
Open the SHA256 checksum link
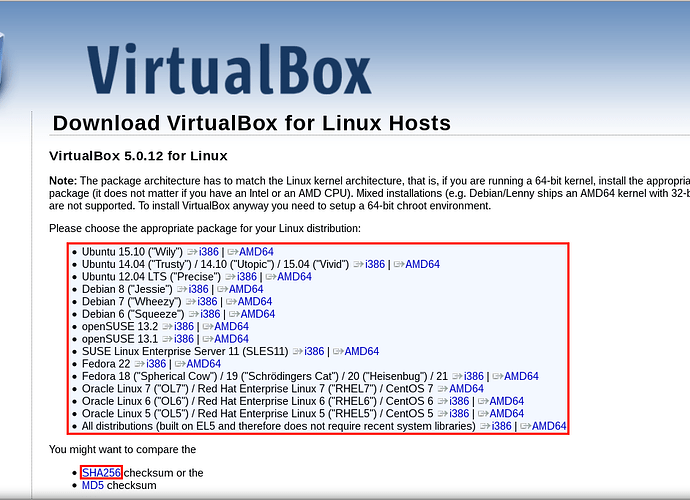coord(101,472)
